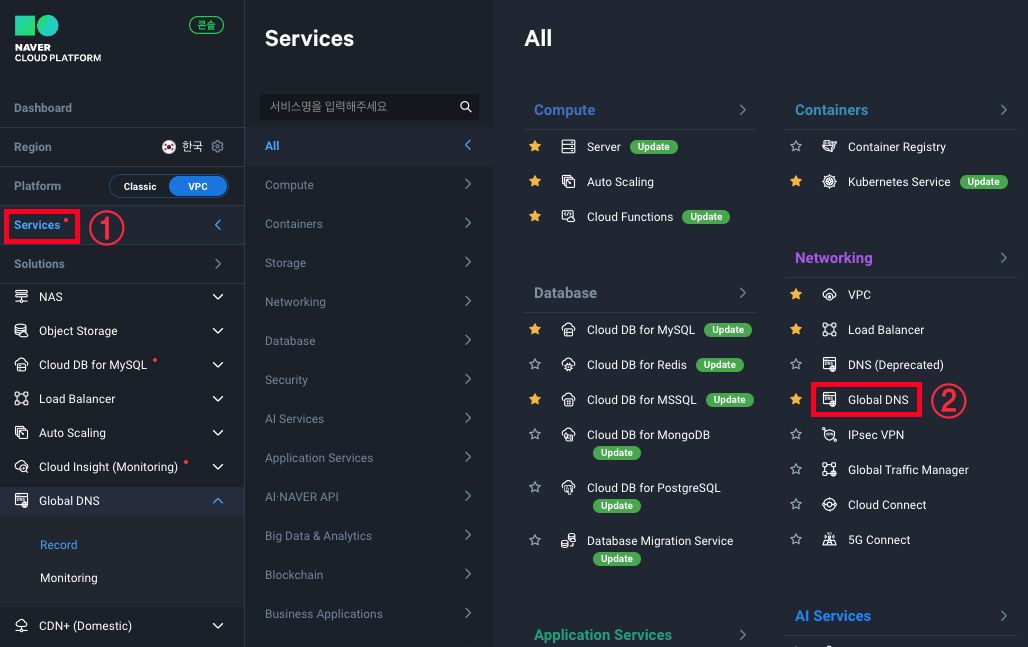Select the Storage category
Image resolution: width=1028 pixels, height=647 pixels.
[369, 262]
